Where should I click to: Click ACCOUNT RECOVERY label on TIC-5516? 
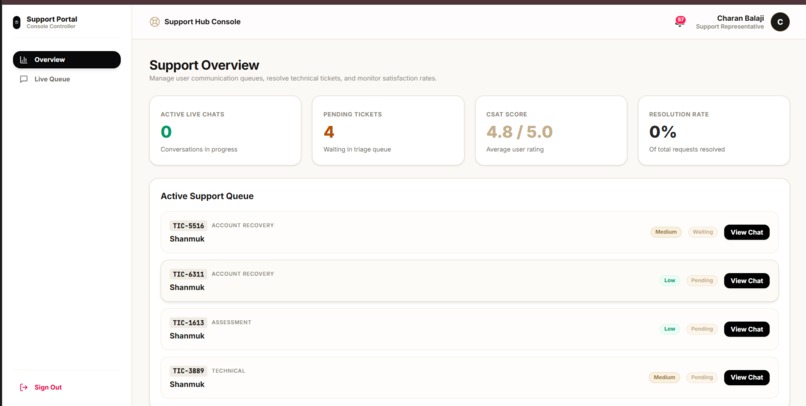pyautogui.click(x=243, y=226)
